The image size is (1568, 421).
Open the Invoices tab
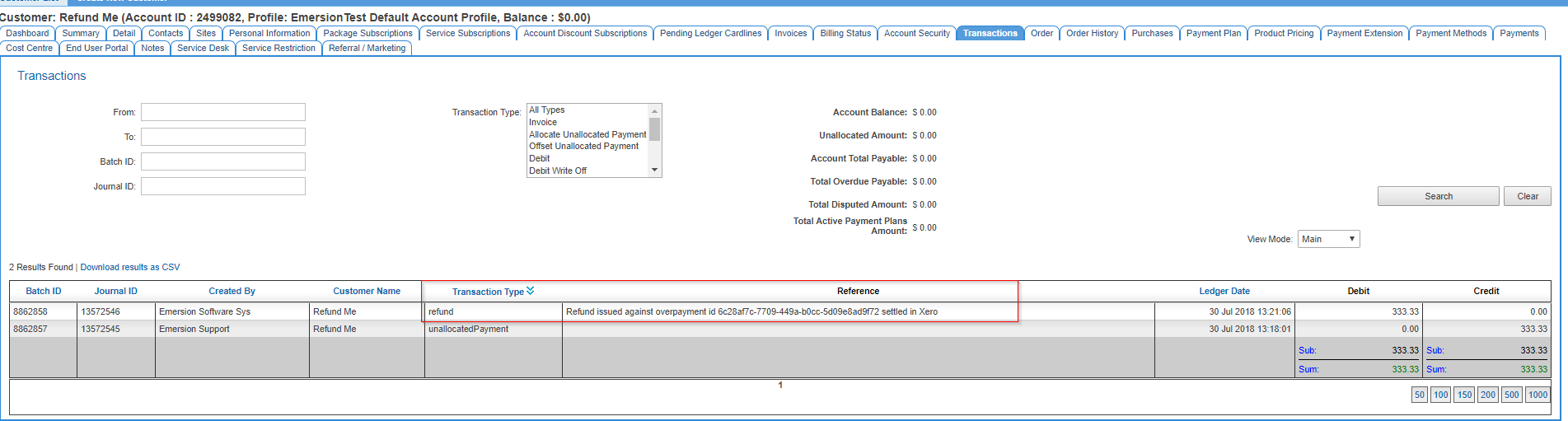(790, 34)
